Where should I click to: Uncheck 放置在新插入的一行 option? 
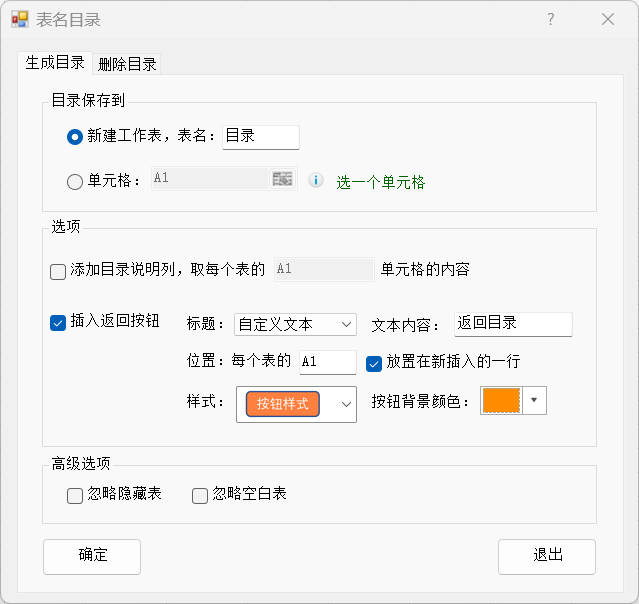click(375, 362)
